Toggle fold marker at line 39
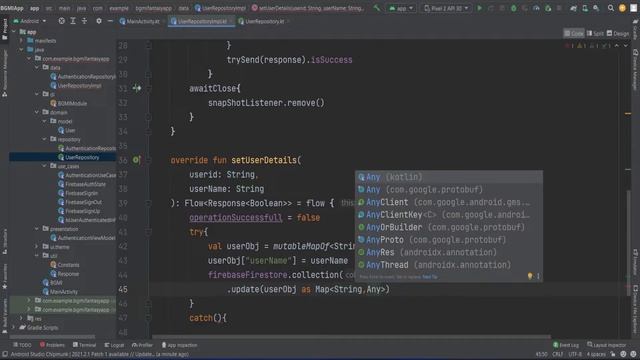Screen dimensions: 640x360 pos(149,203)
